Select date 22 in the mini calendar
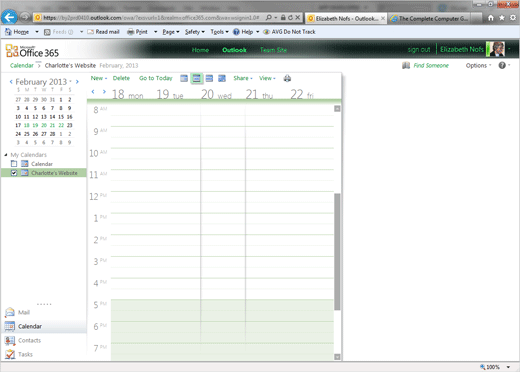The width and height of the screenshot is (520, 372). pos(61,125)
